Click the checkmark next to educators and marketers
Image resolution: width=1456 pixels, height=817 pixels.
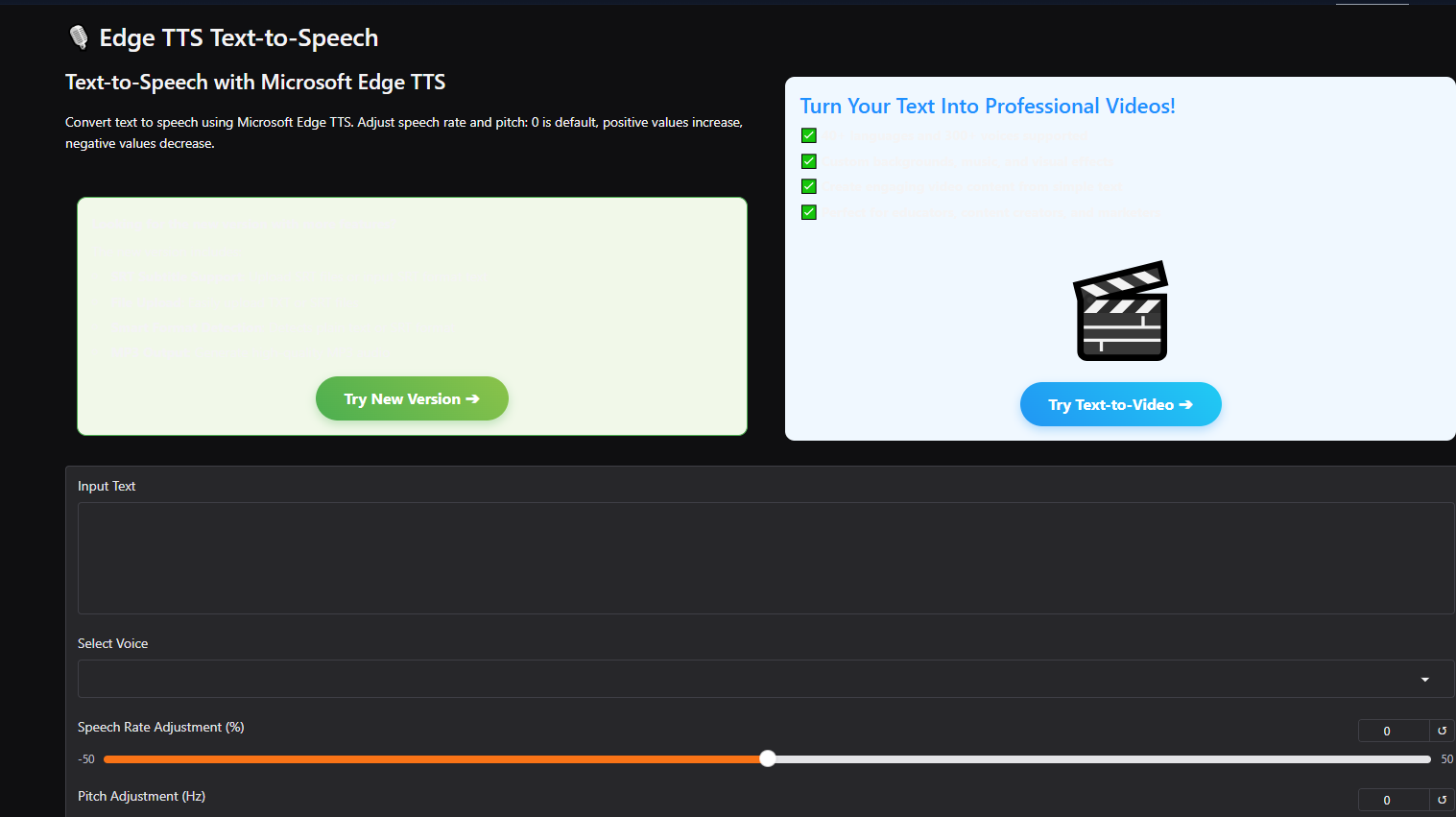(809, 212)
